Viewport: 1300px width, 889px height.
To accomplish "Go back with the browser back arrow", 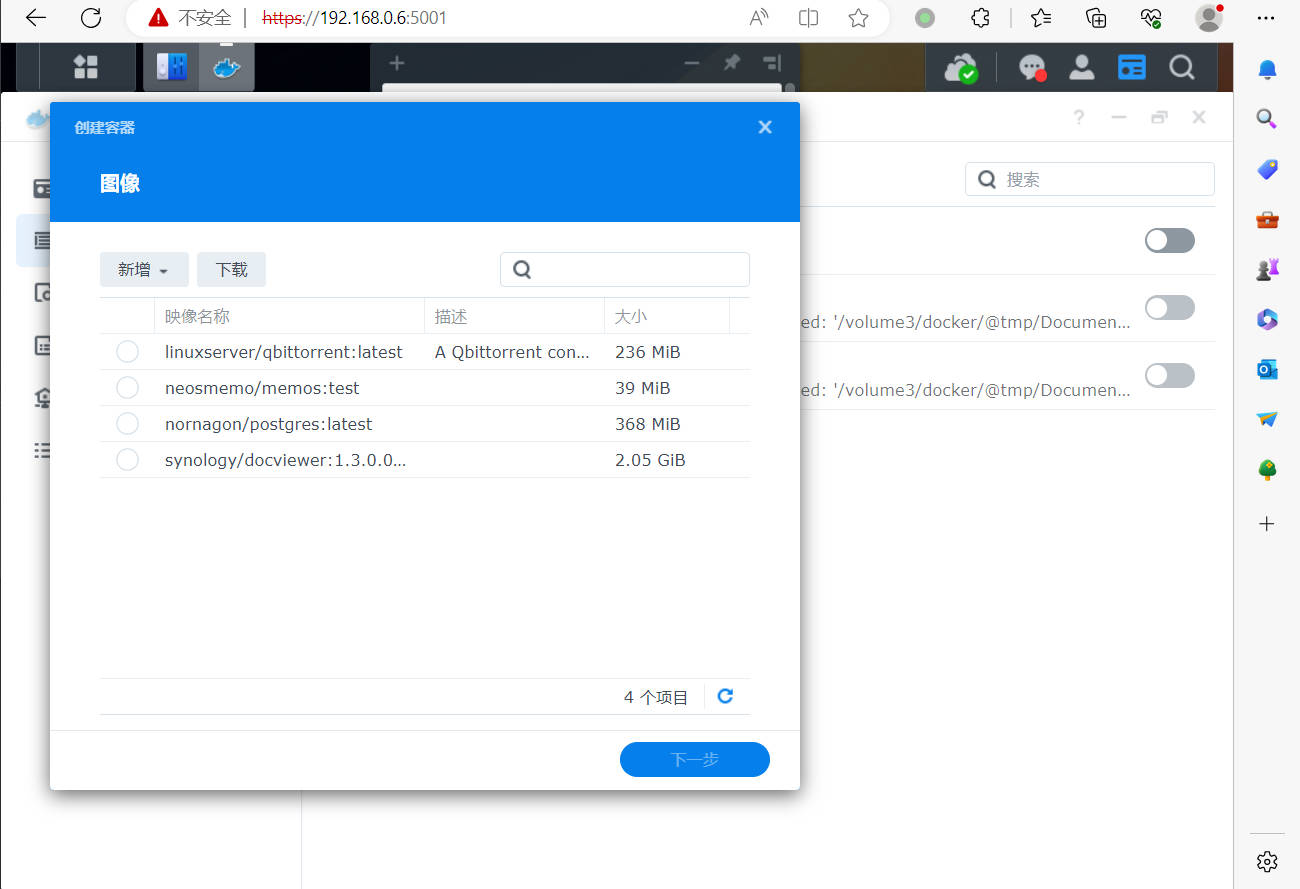I will point(36,18).
